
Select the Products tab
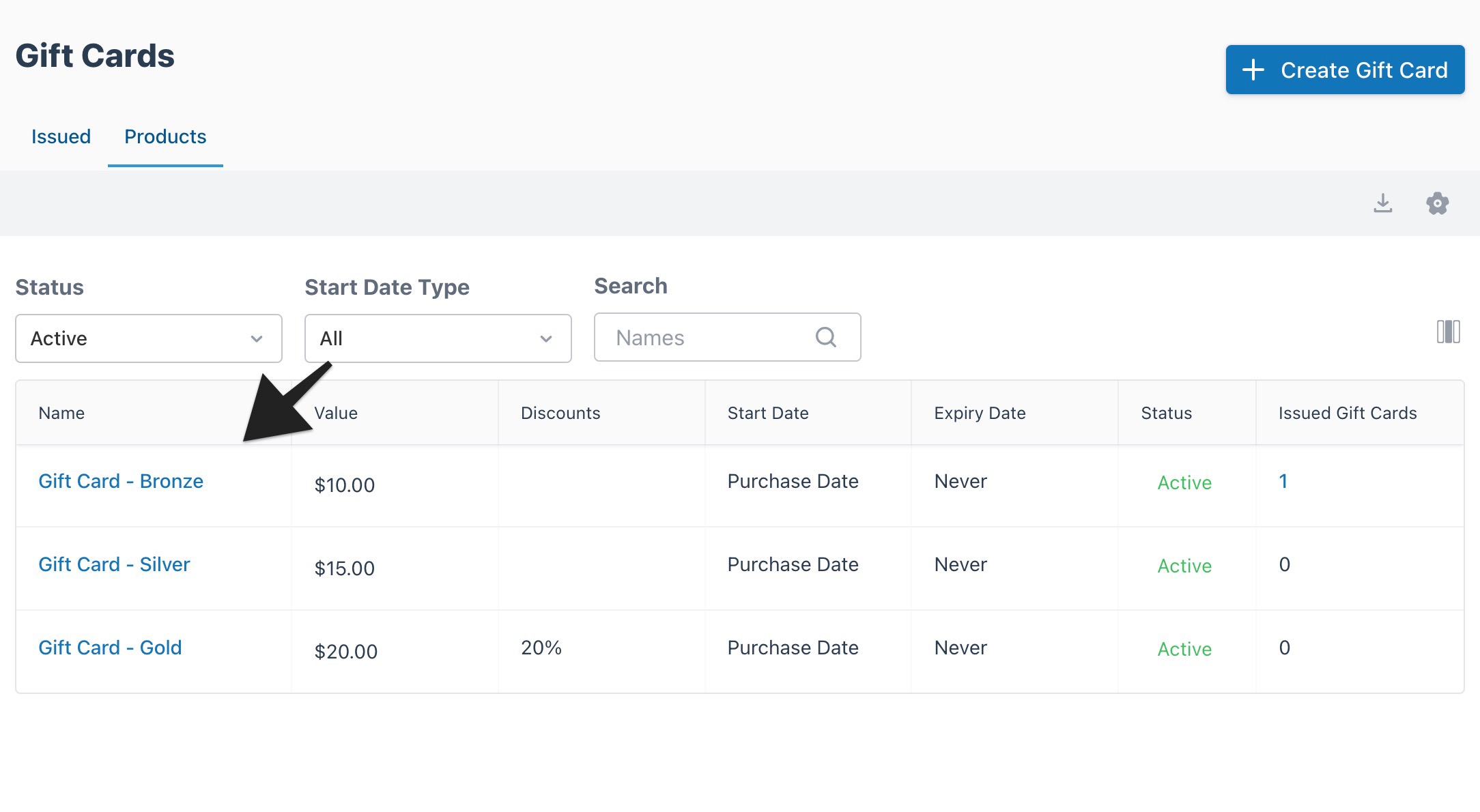pos(165,136)
